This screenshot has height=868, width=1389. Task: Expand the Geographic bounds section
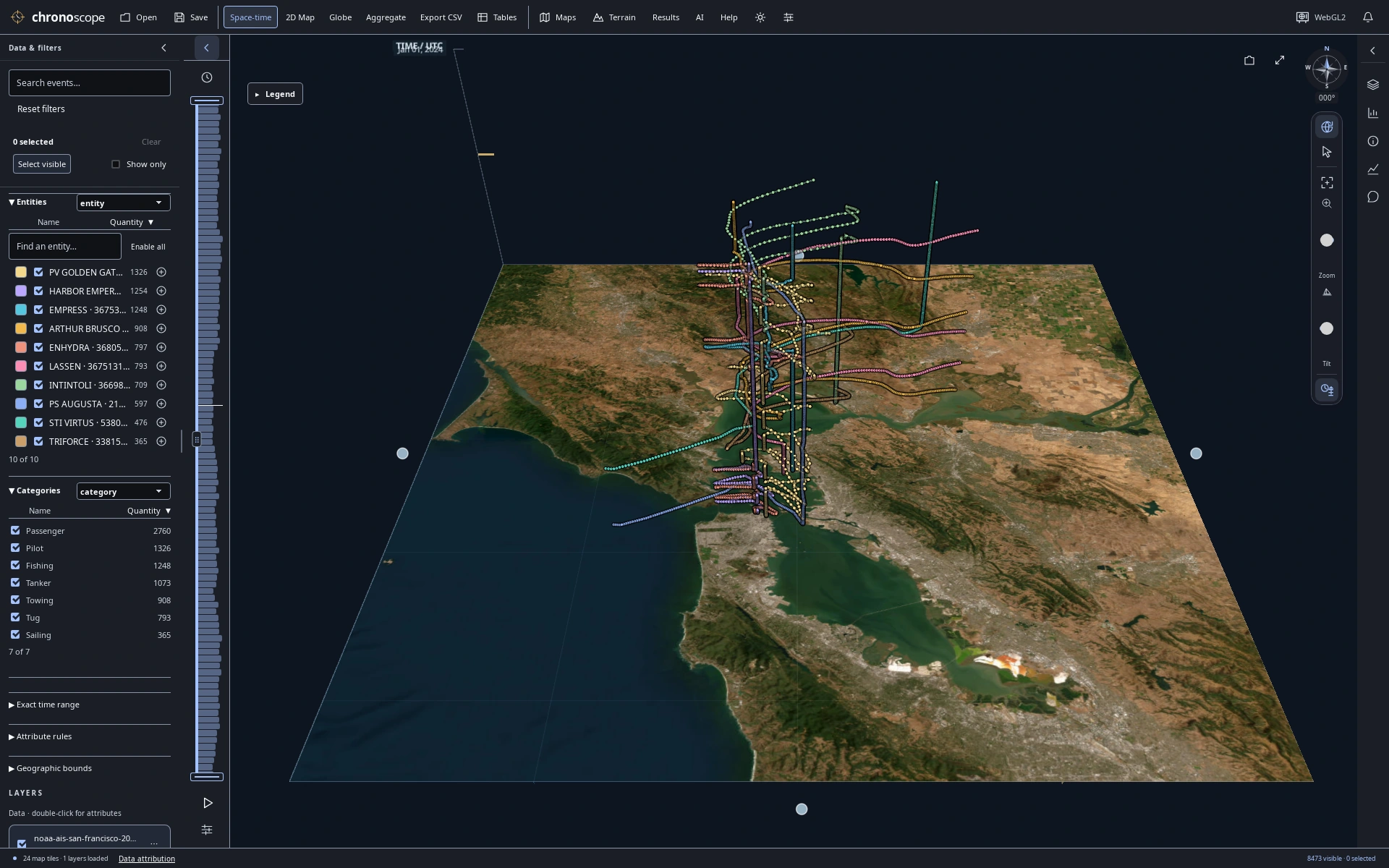(x=50, y=768)
